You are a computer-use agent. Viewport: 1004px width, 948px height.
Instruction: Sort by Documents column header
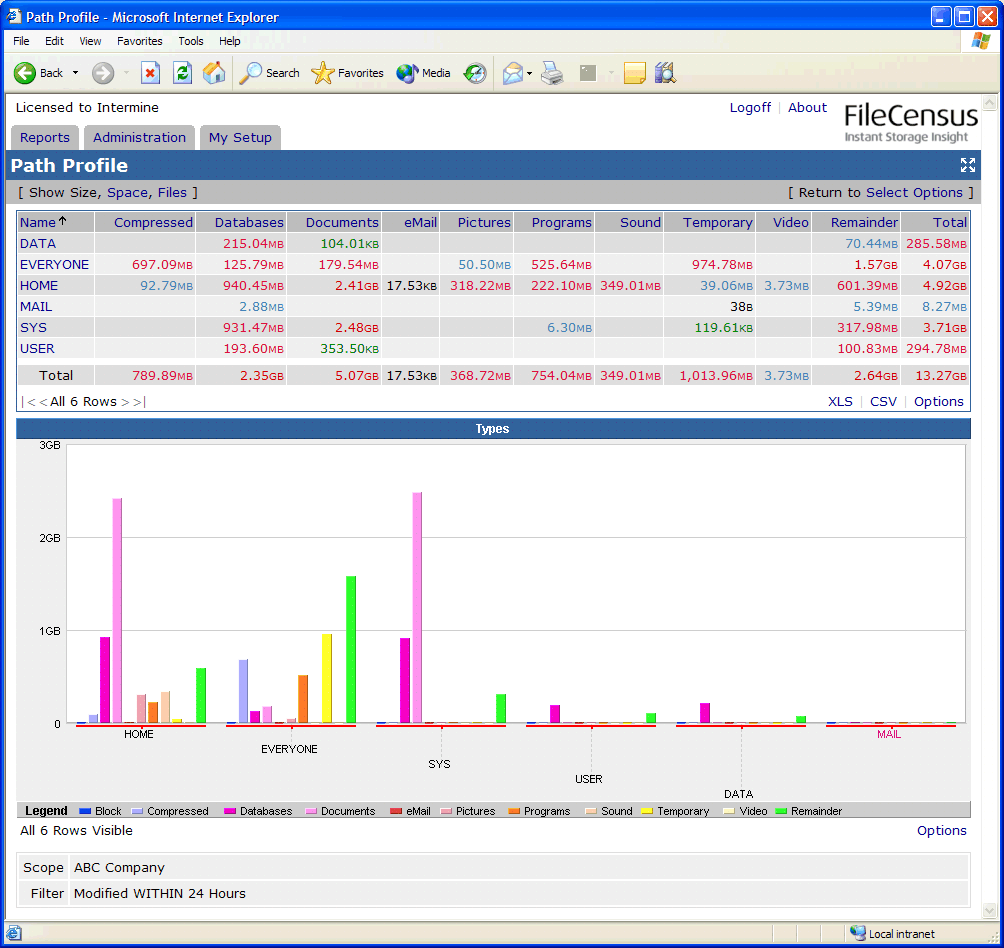pos(342,222)
